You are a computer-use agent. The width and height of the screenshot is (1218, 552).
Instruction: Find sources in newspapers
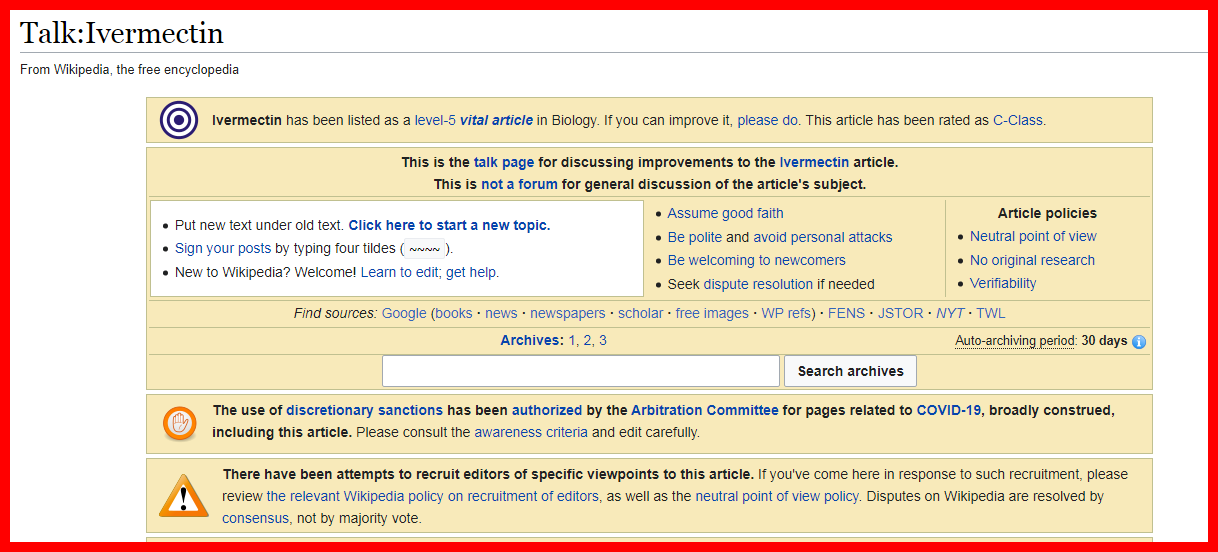tap(568, 313)
